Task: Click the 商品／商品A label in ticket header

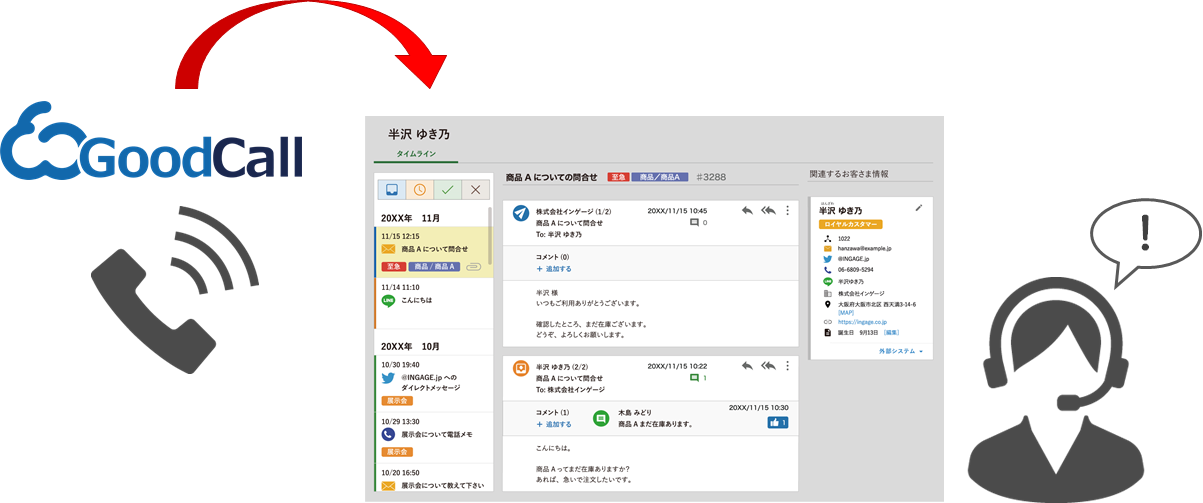Action: click(x=660, y=177)
